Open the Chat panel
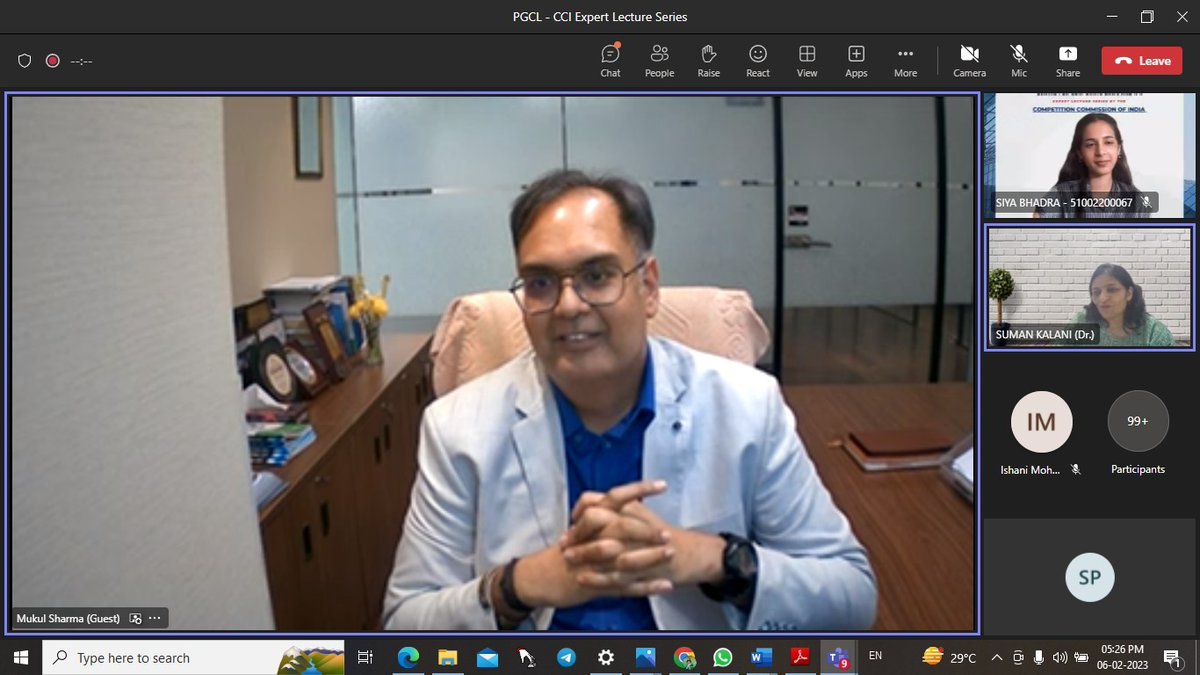1200x675 pixels. coord(610,60)
